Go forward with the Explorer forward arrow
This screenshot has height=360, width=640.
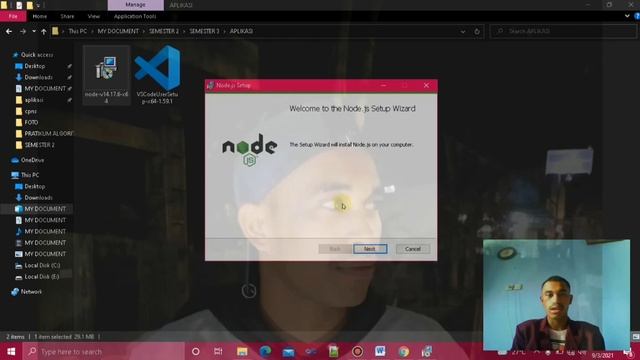coord(23,31)
